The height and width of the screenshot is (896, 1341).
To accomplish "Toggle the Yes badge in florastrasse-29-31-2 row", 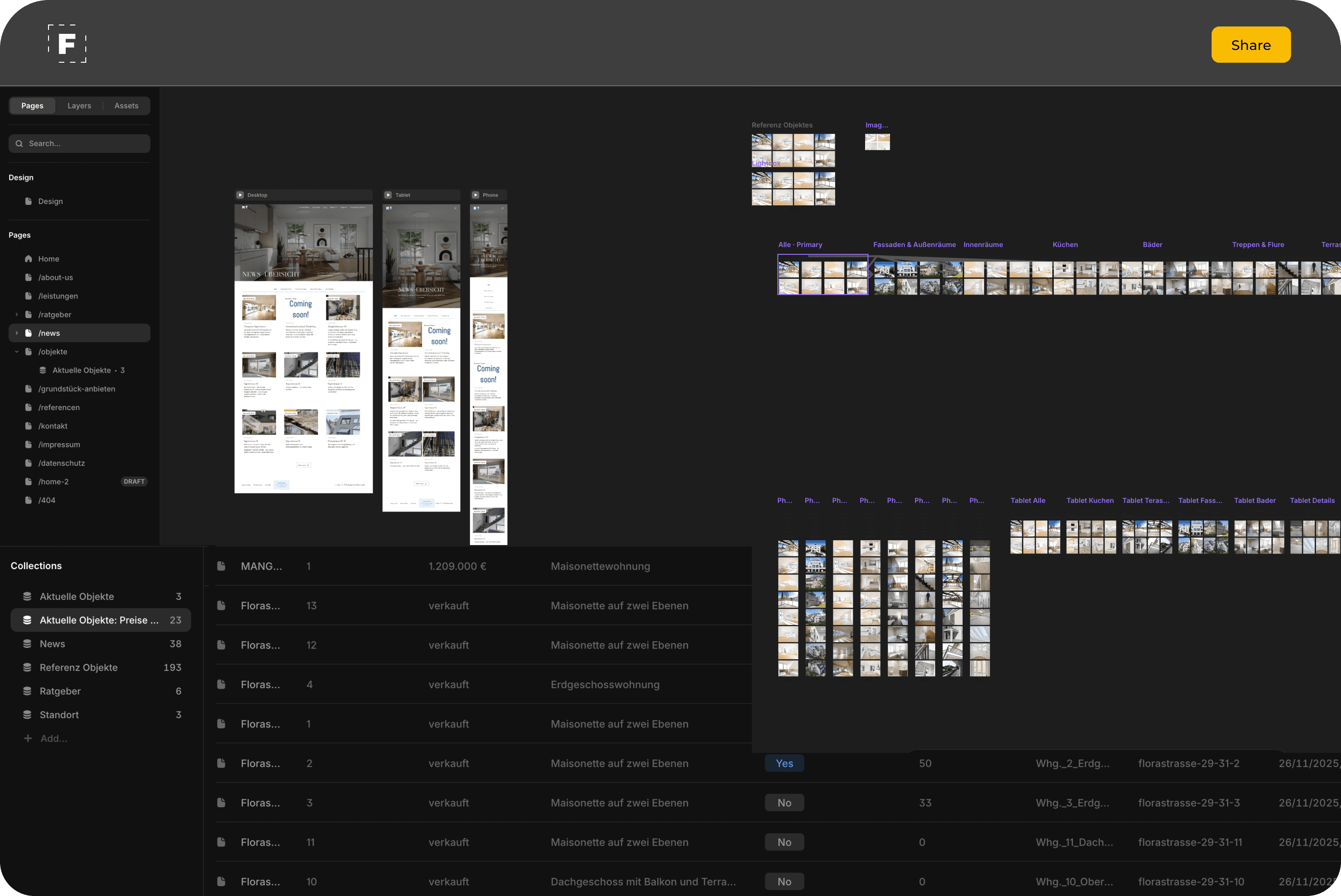I will pos(784,764).
